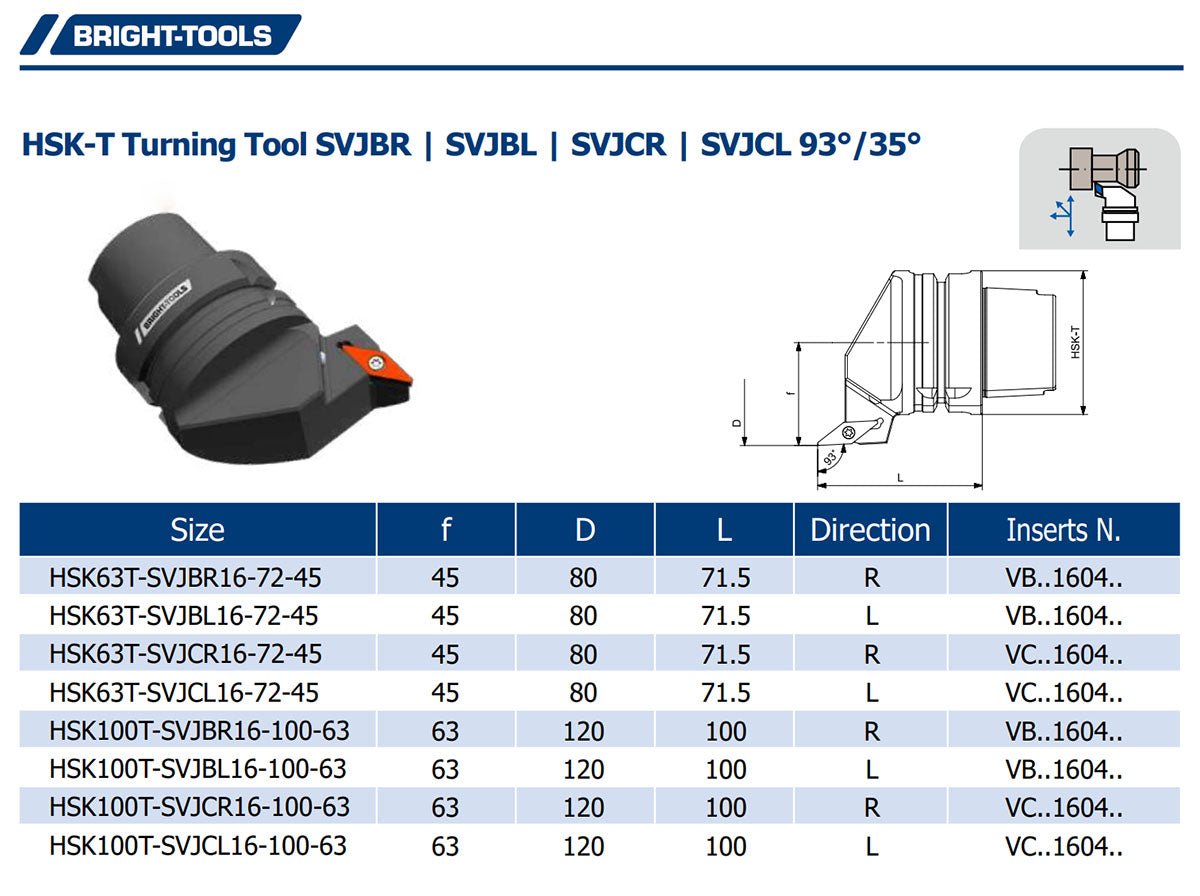Click the turning application diagram icon
Image resolution: width=1200 pixels, height=896 pixels.
pos(1100,189)
